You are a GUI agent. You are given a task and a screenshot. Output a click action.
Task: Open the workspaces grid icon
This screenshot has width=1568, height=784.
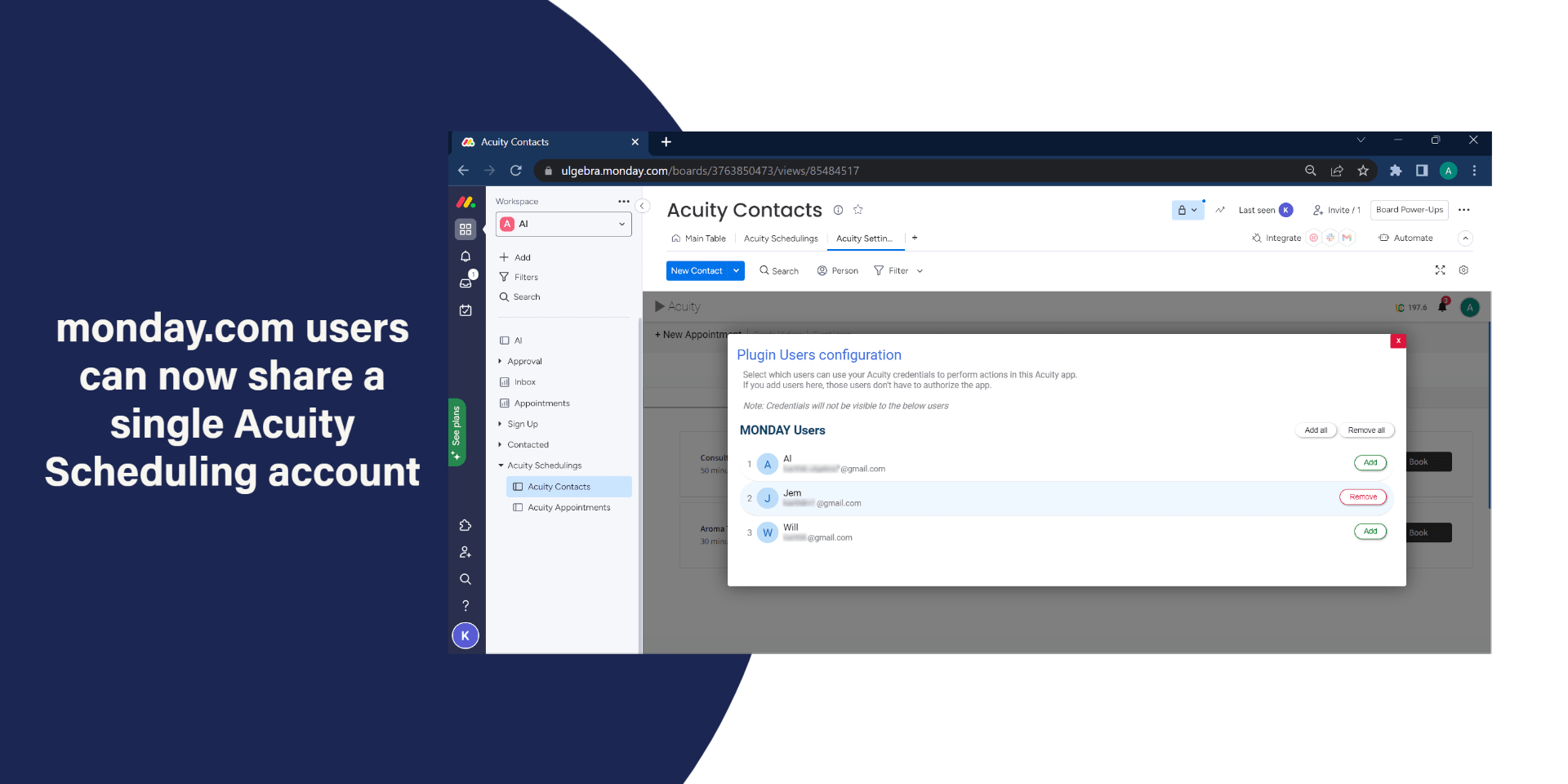pos(465,229)
